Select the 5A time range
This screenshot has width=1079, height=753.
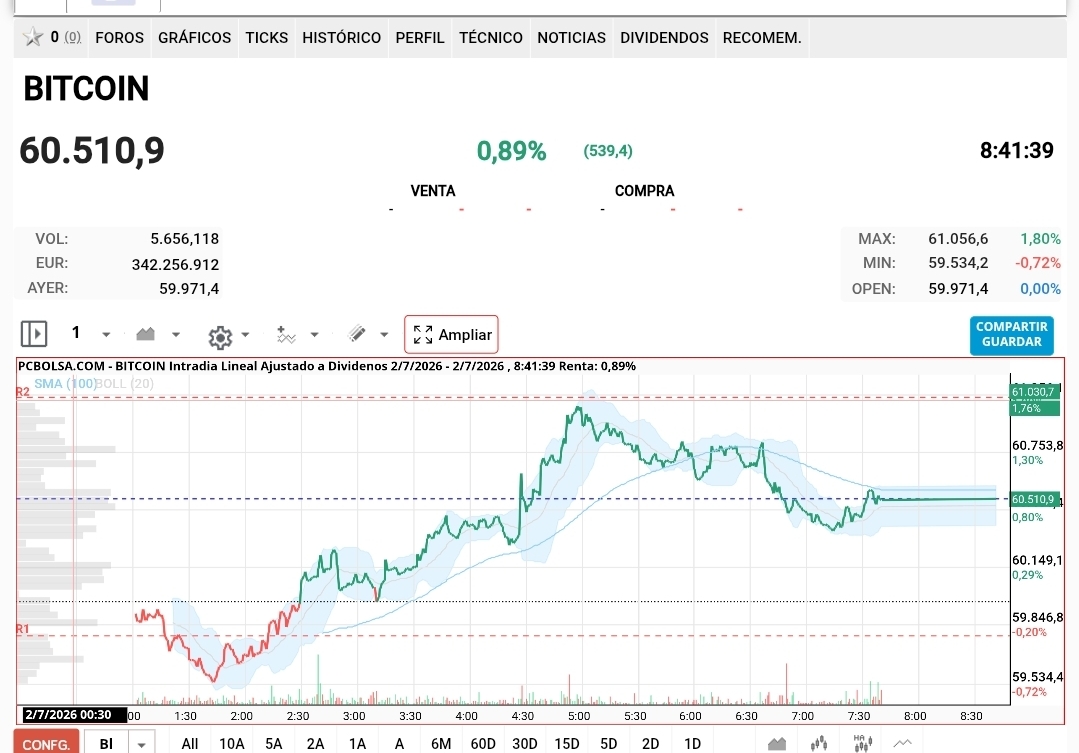click(x=273, y=744)
